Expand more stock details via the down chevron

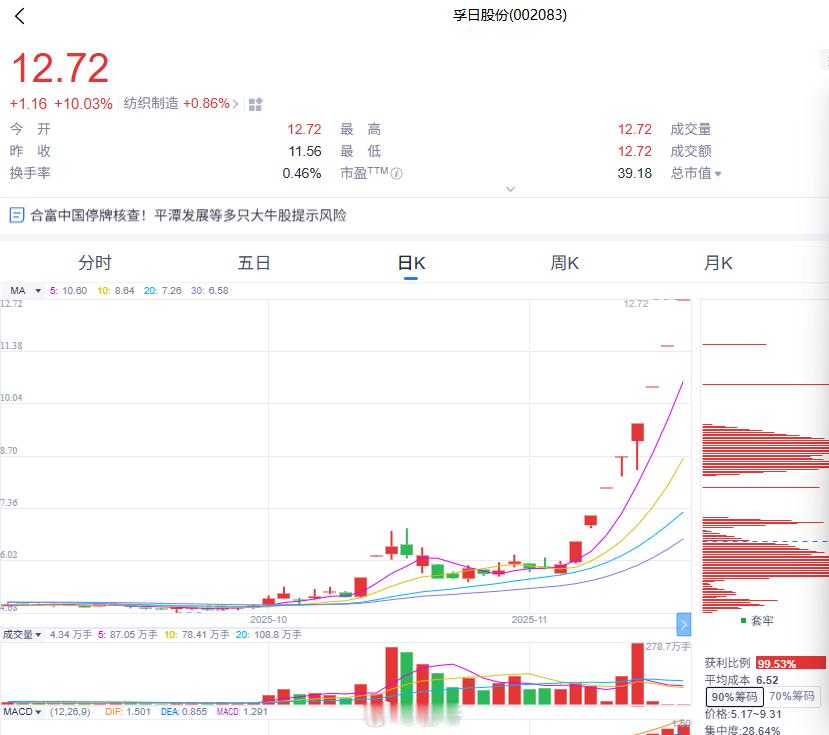click(511, 189)
